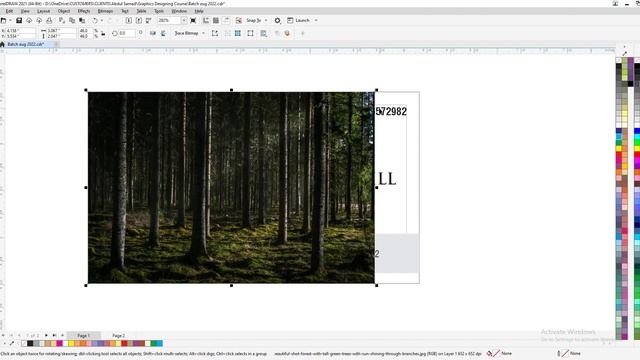Go to the next page arrow
640x360 pixels.
pyautogui.click(x=46, y=336)
